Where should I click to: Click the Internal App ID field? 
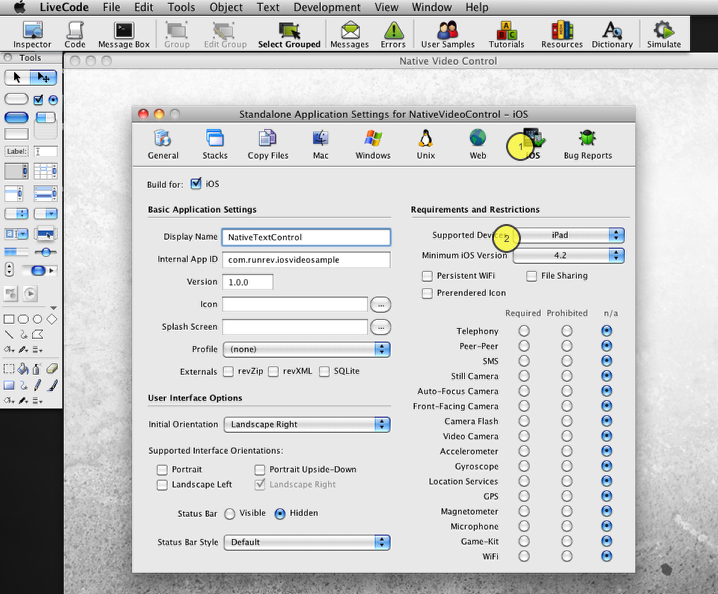[306, 260]
